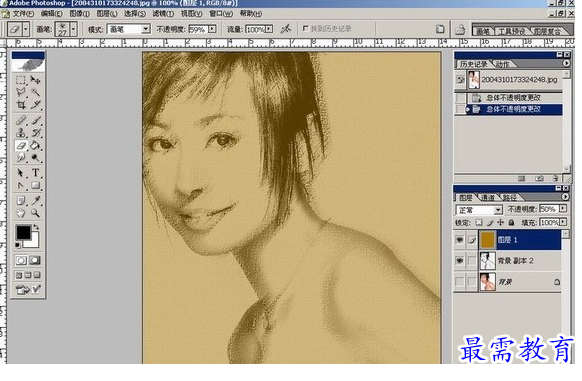Select the Paint Bucket tool
582x381 pixels.
(x=35, y=145)
